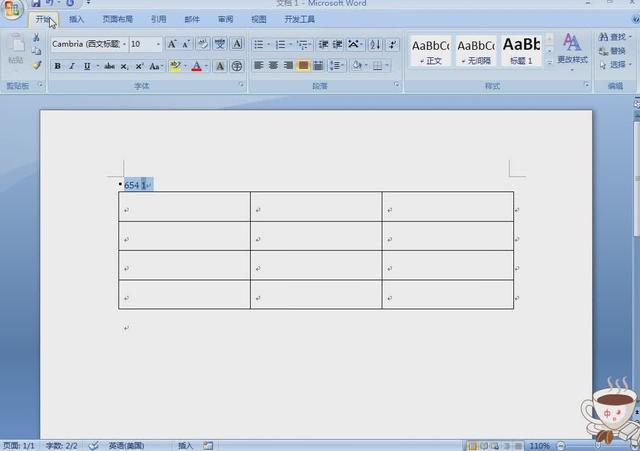Click the 更改样式 button

[x=572, y=49]
